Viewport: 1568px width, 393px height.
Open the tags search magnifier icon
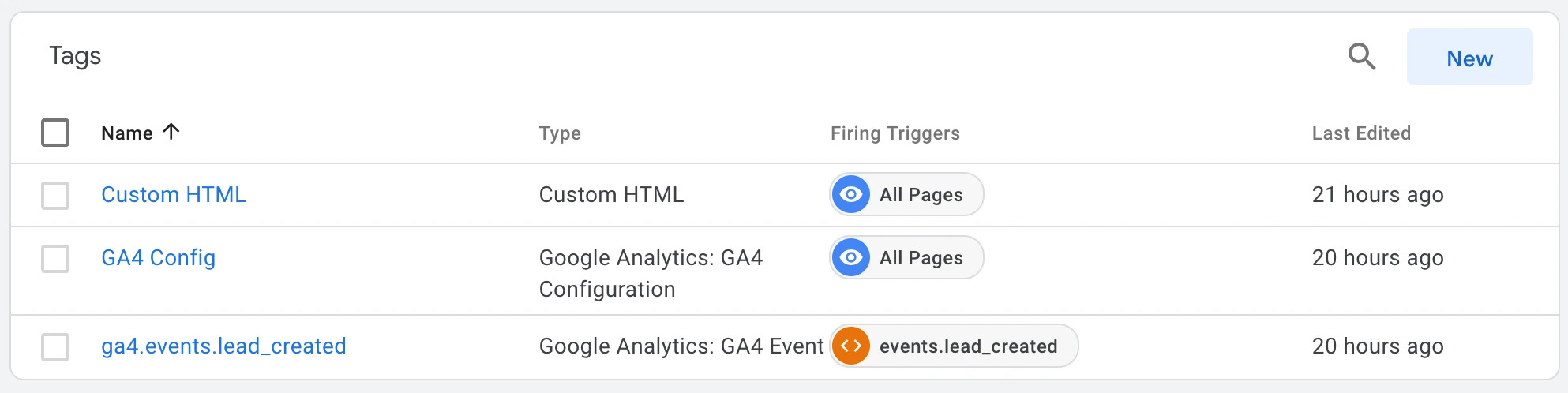pos(1362,57)
